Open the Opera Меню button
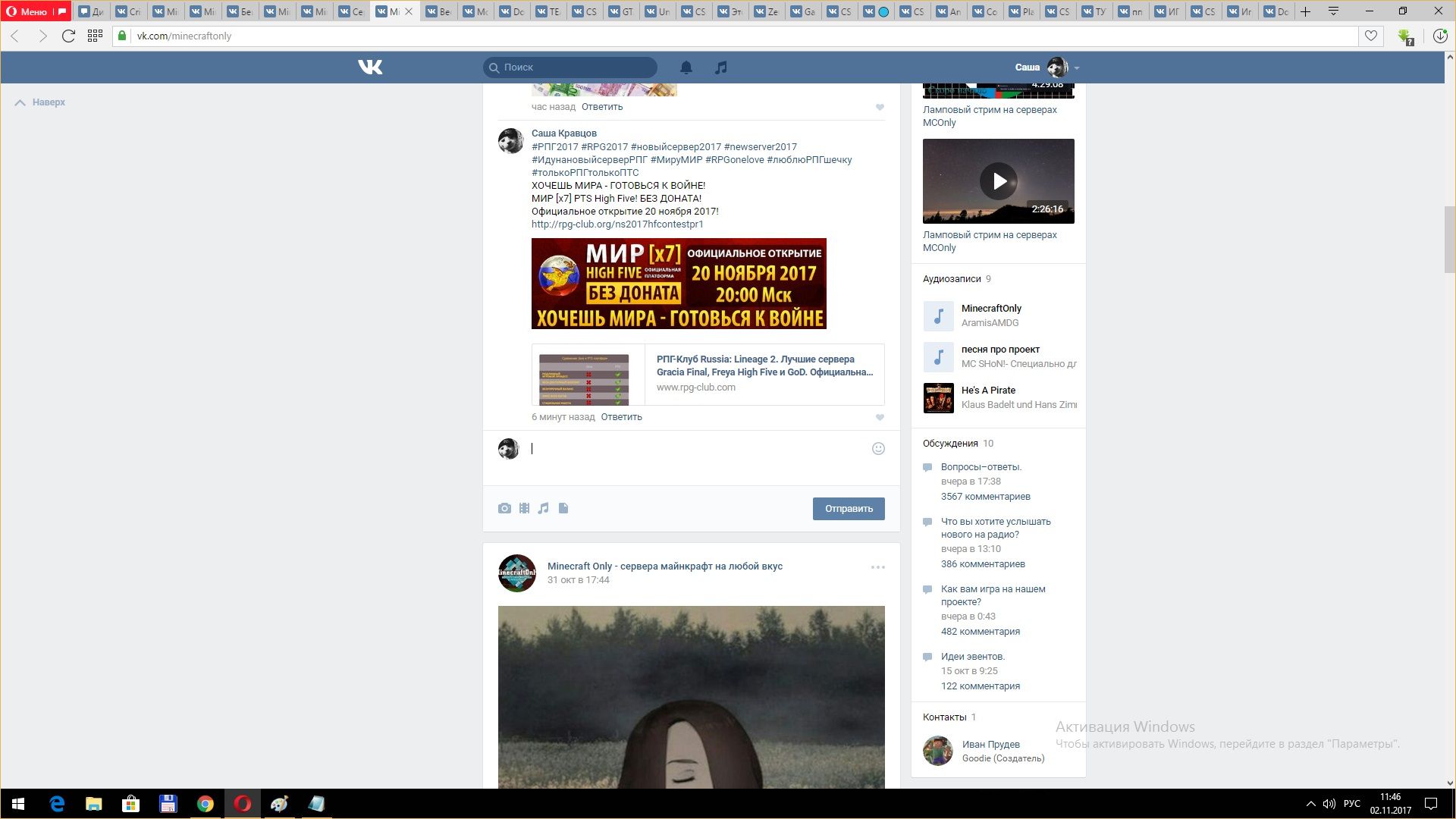 coord(36,11)
